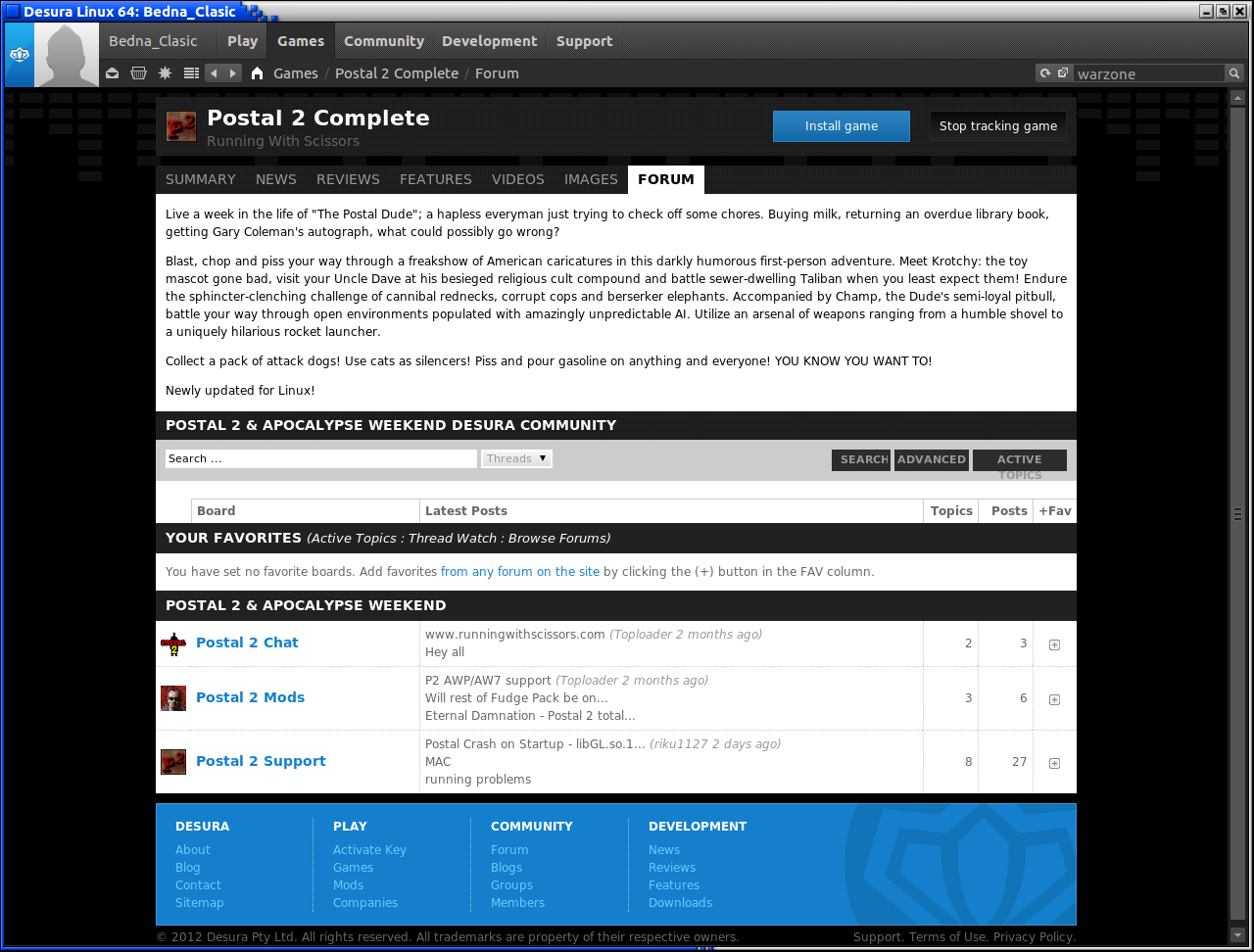Image resolution: width=1254 pixels, height=952 pixels.
Task: Click Games in the breadcrumb
Action: 296,73
